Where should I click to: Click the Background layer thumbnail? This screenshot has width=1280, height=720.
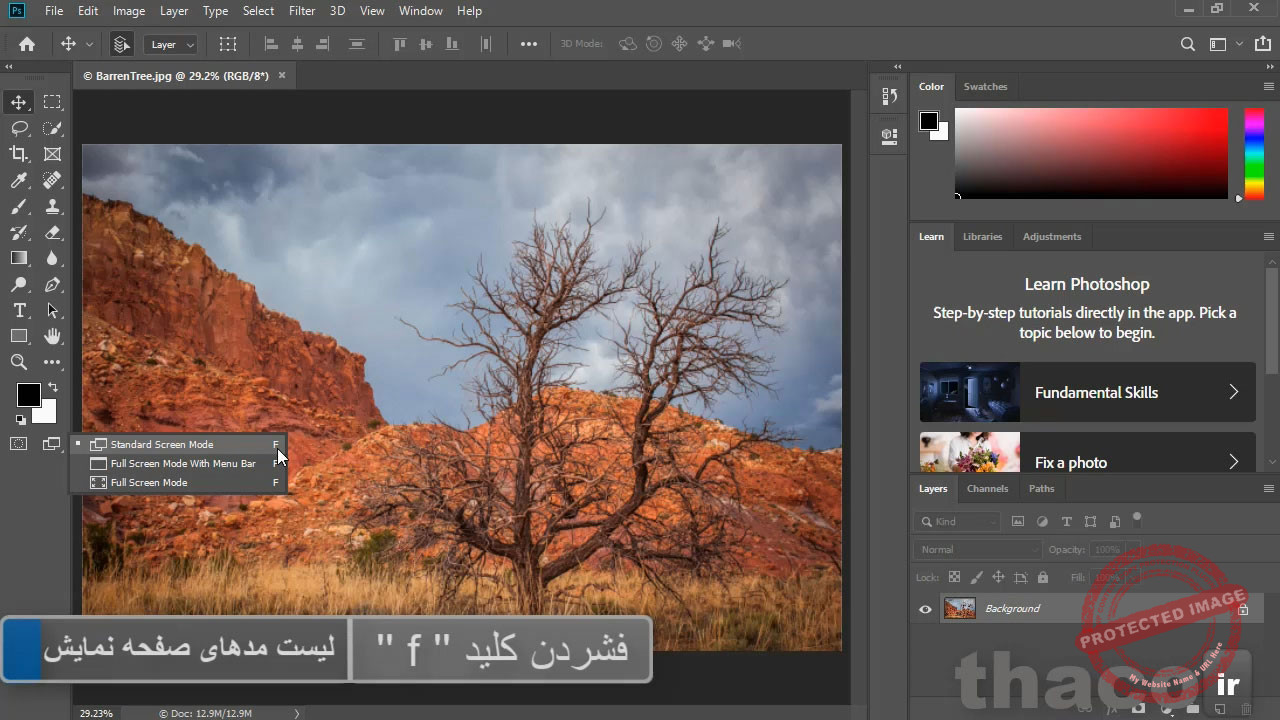coord(960,609)
